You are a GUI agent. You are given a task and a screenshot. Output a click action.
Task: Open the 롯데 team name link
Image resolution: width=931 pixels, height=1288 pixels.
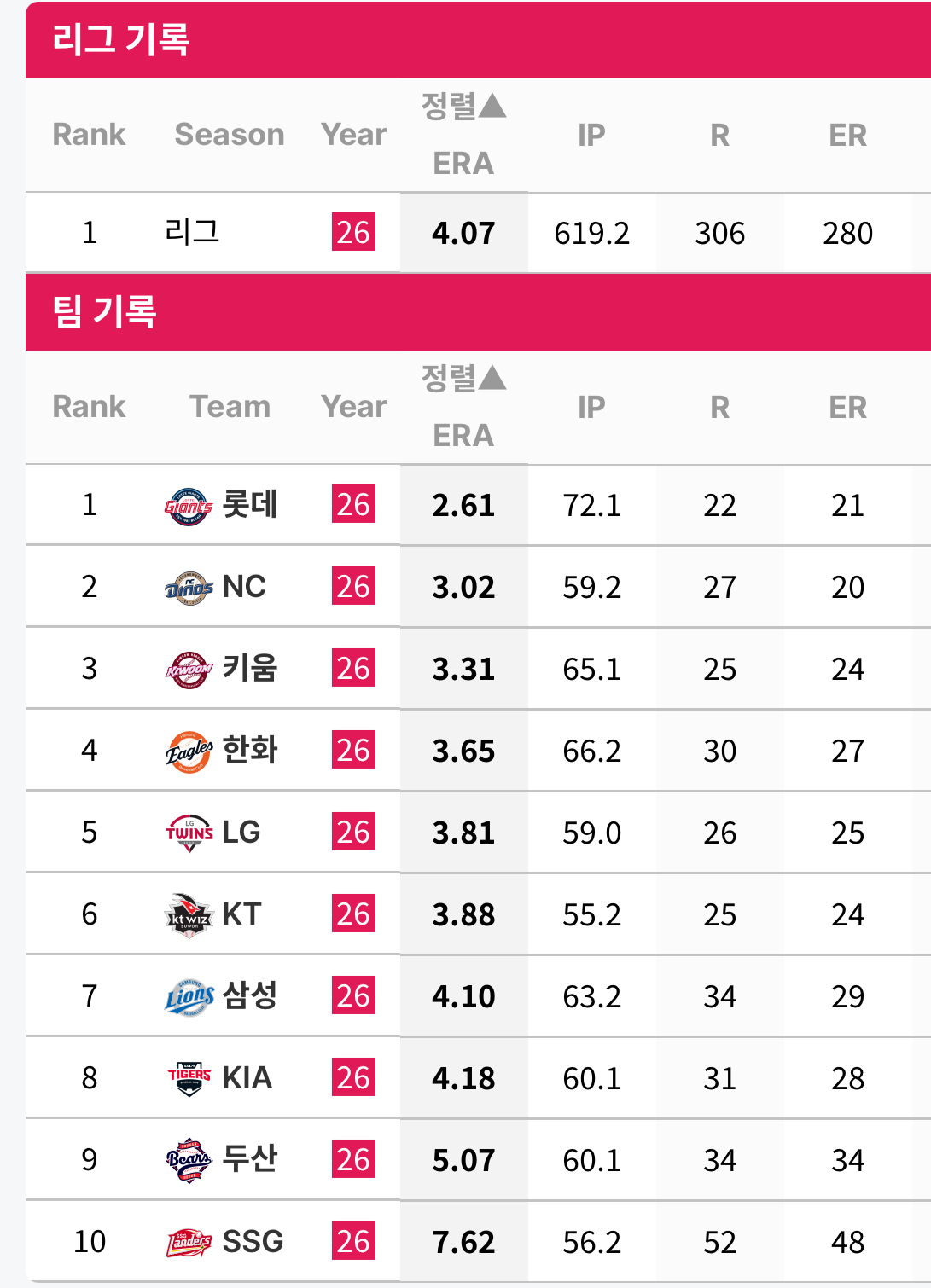pyautogui.click(x=249, y=504)
